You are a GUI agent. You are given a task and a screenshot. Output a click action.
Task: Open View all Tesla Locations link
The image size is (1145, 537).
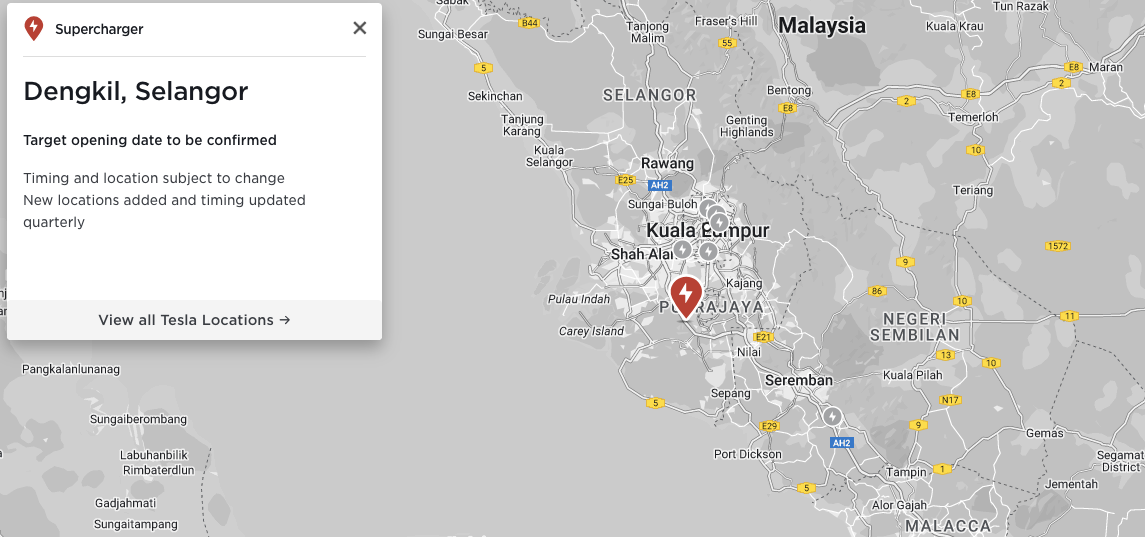(x=194, y=320)
